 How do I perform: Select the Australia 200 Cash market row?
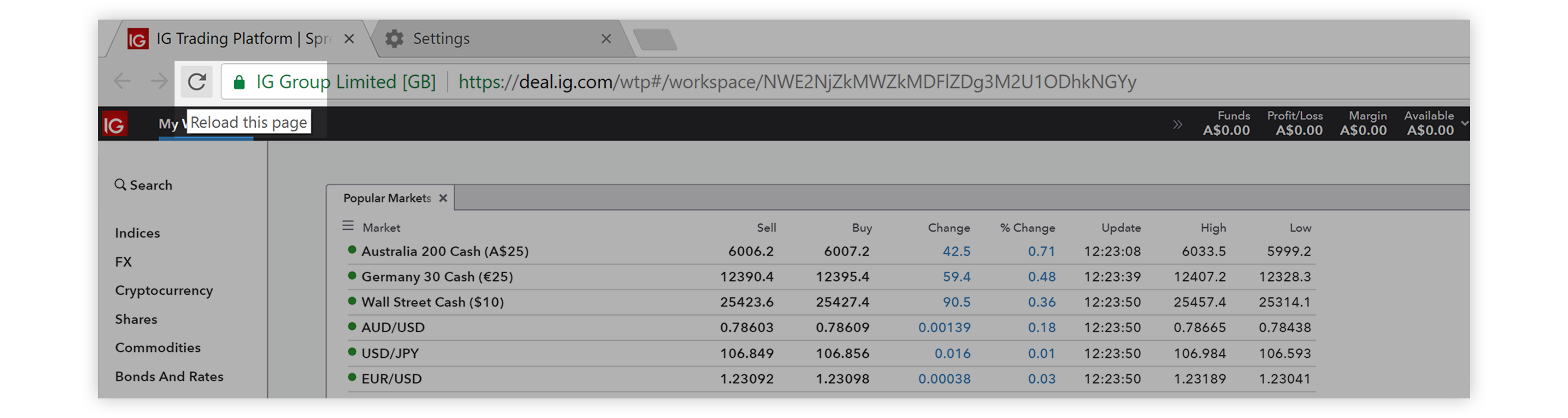pyautogui.click(x=832, y=251)
